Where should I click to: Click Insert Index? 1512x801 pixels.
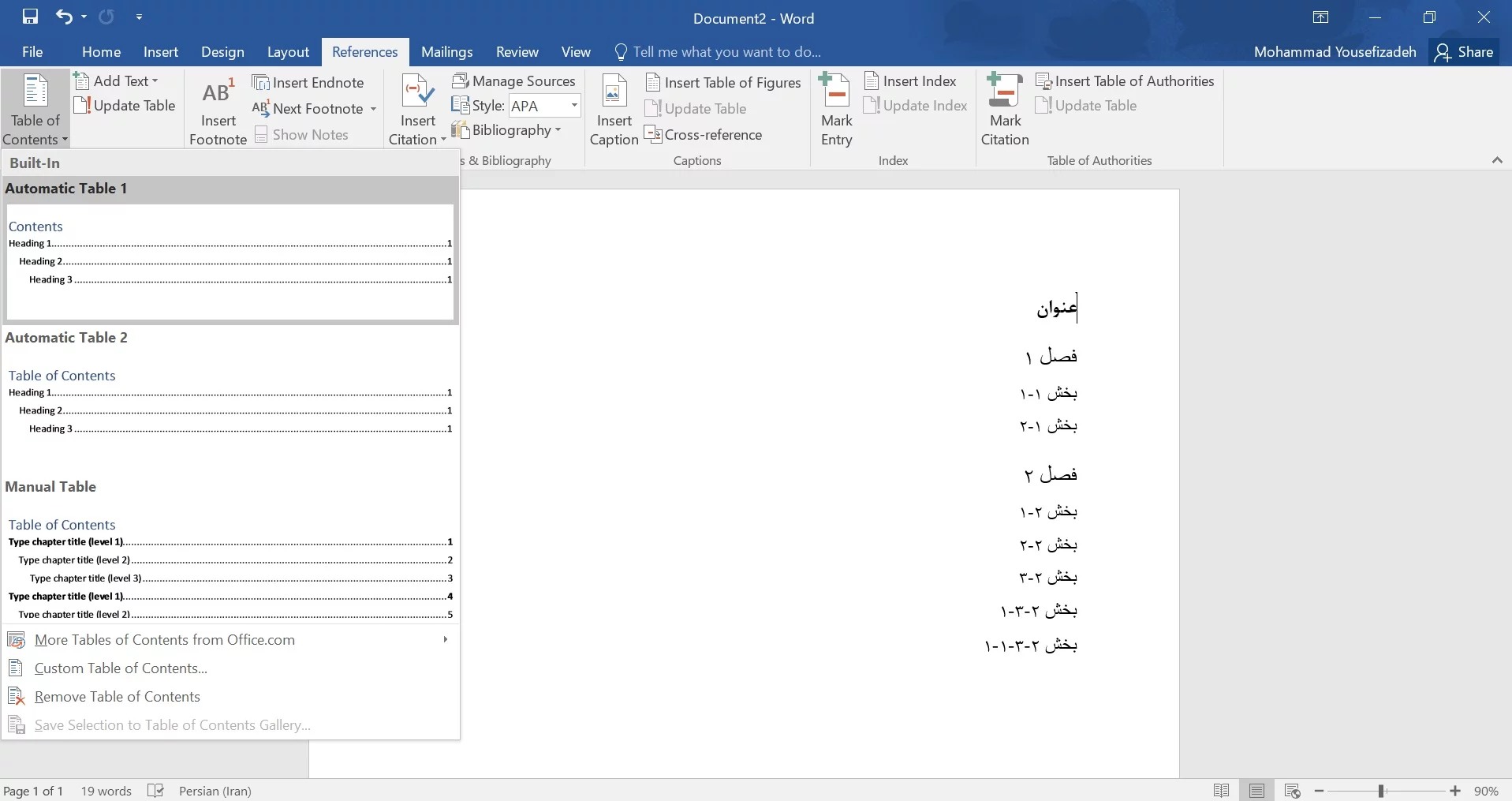(910, 80)
